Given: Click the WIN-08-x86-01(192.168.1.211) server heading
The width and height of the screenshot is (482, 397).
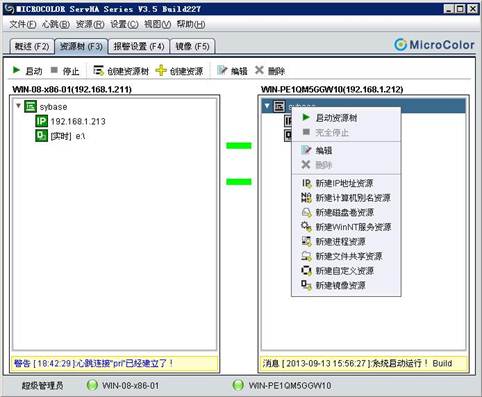Looking at the screenshot, I should pyautogui.click(x=72, y=89).
